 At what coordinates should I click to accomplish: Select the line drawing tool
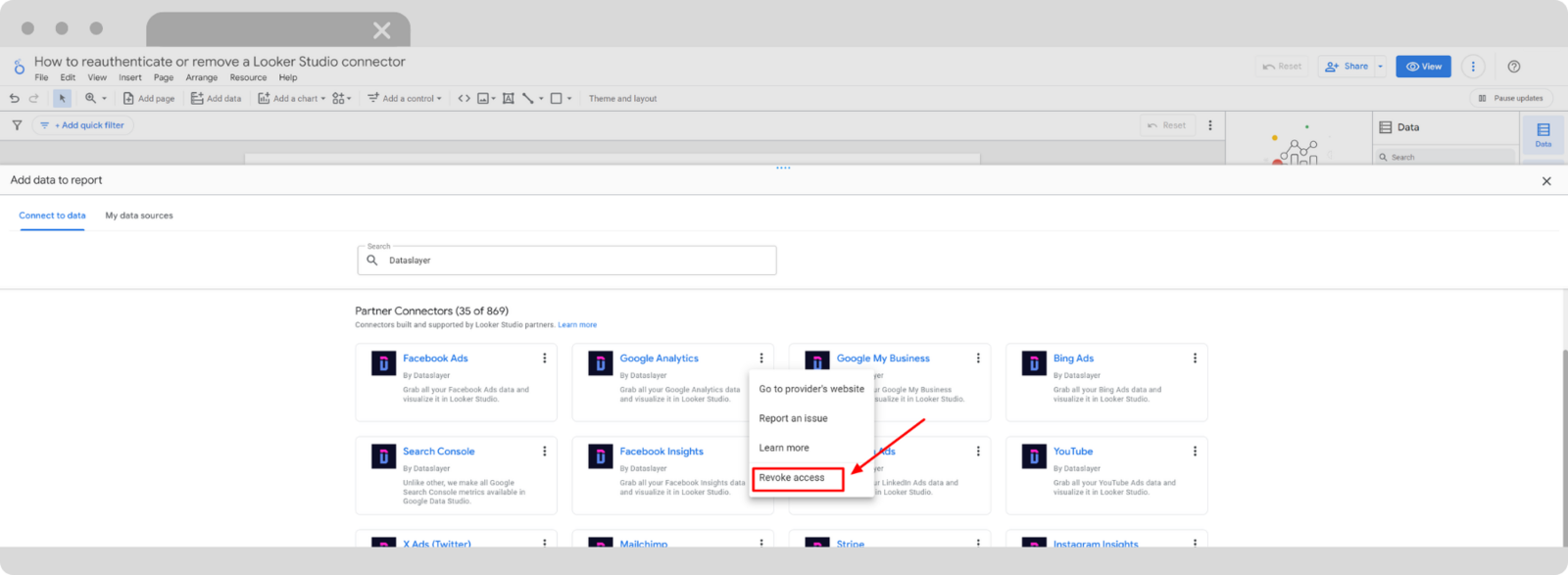[532, 98]
